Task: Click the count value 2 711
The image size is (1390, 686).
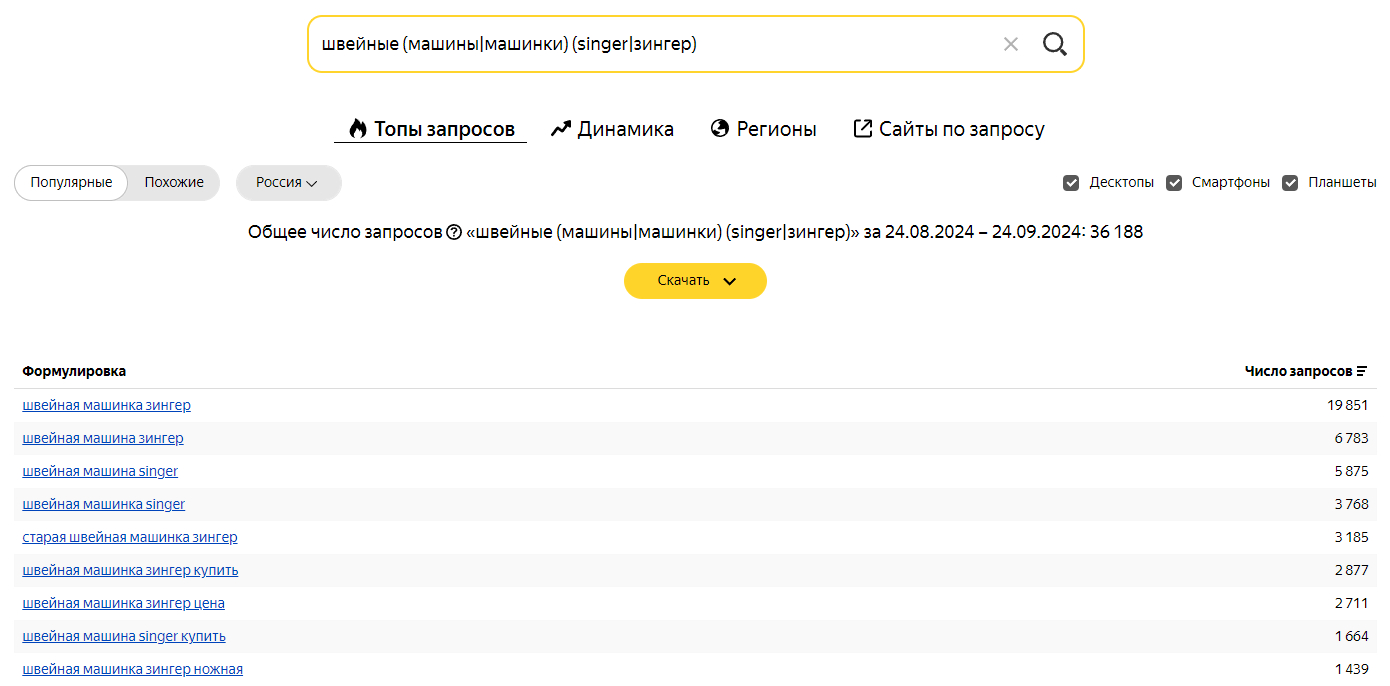Action: [x=1351, y=603]
